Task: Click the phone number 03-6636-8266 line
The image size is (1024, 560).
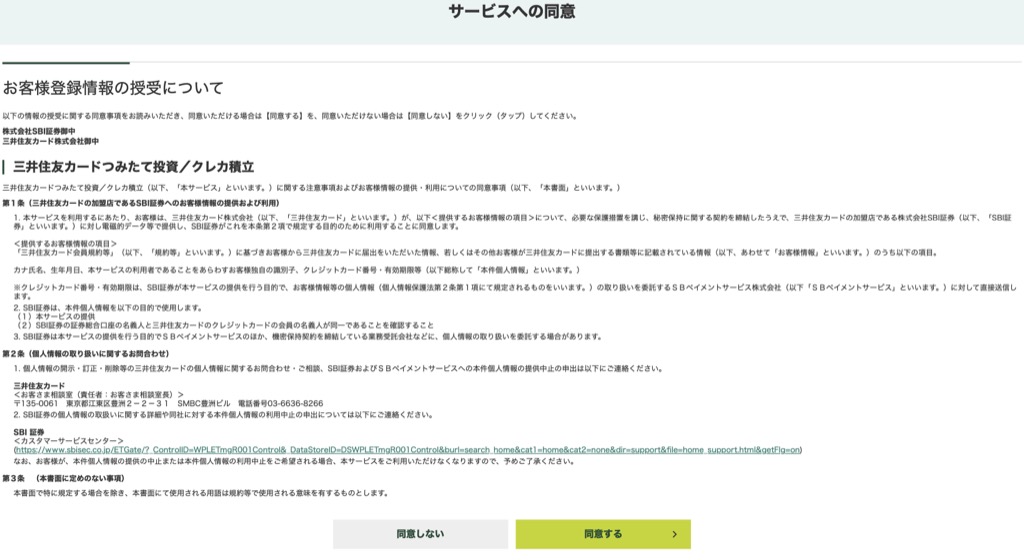Action: click(168, 403)
